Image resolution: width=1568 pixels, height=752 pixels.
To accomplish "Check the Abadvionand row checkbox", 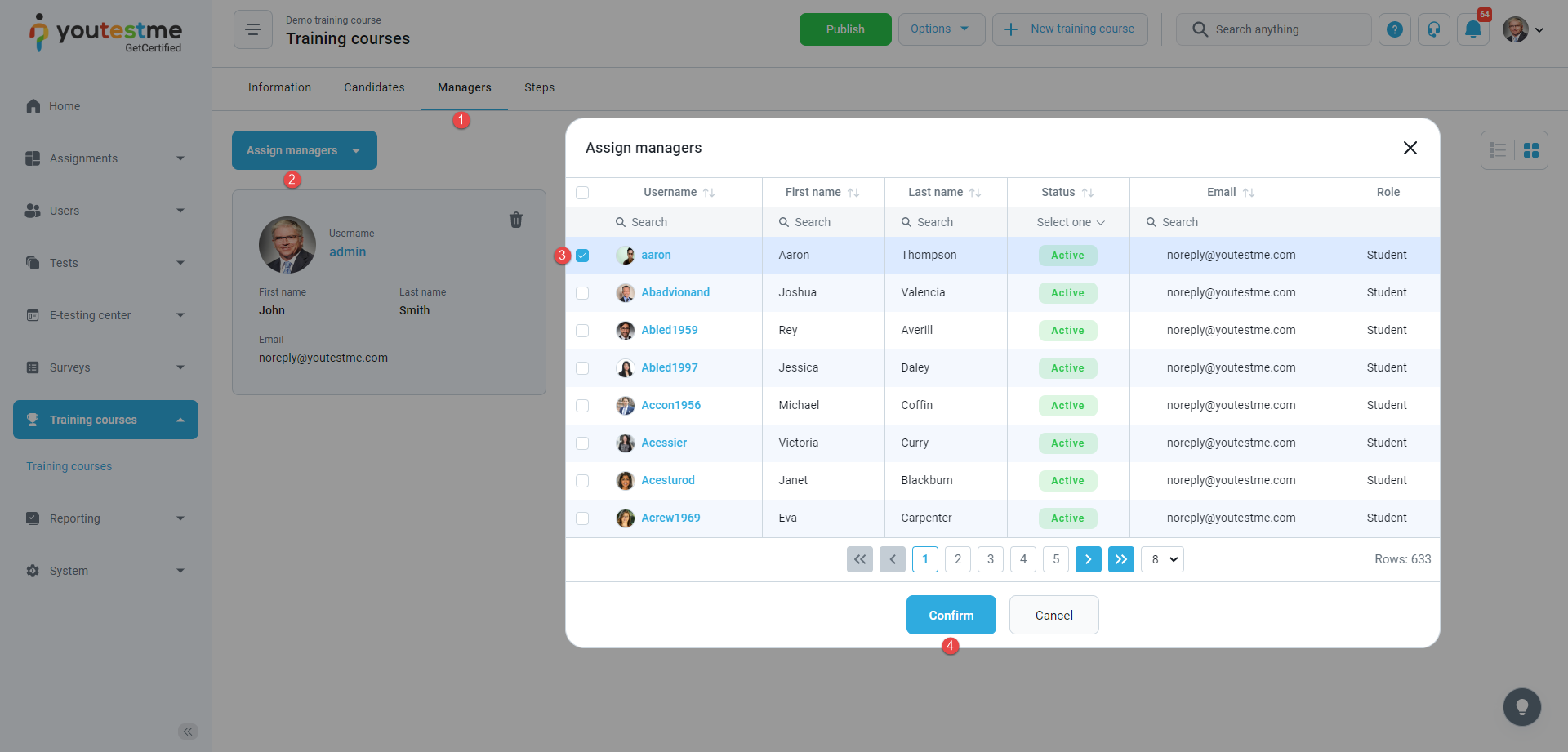I will pos(582,293).
